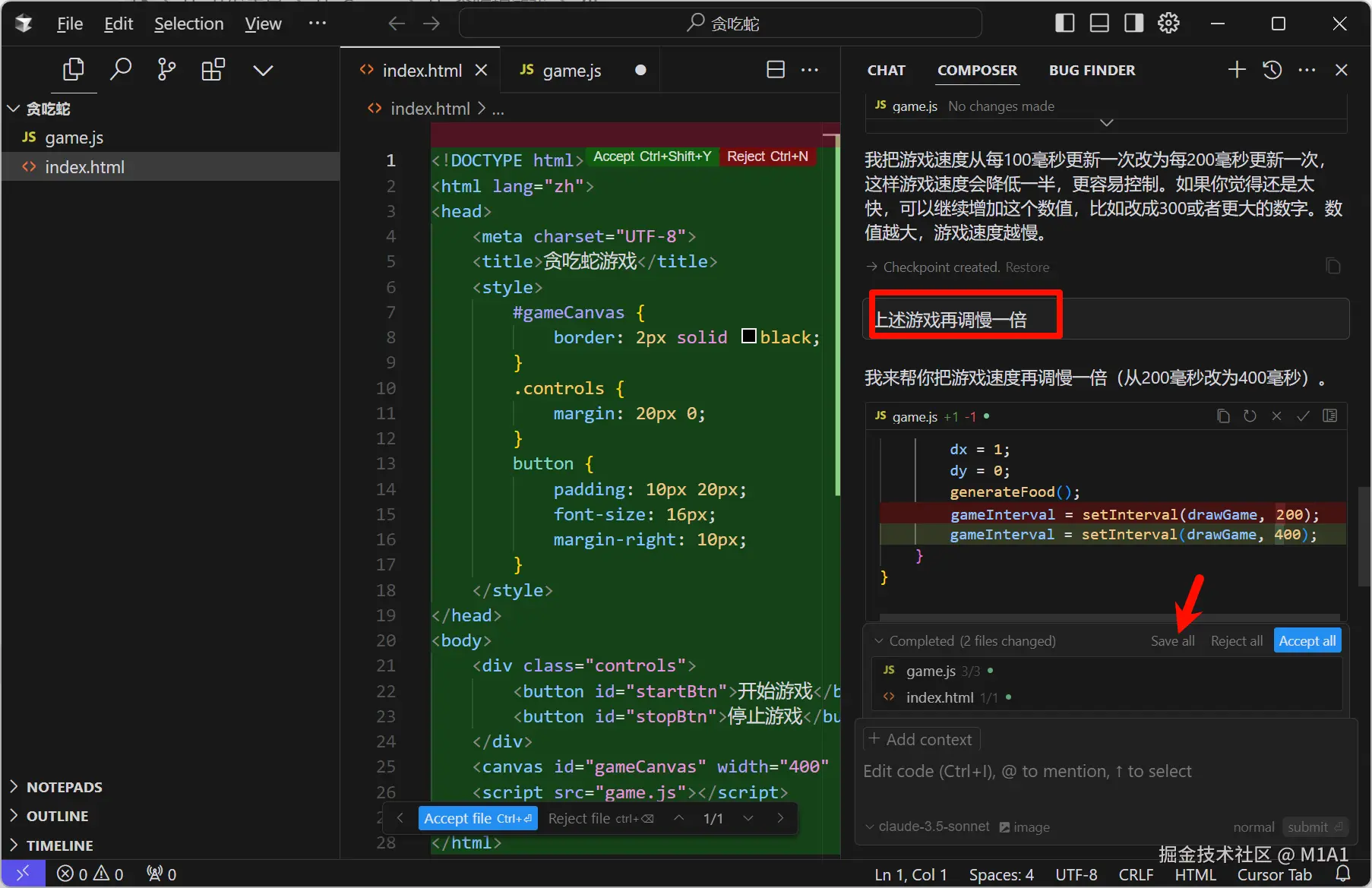Click the split editor layout icon
Screen dimensions: 1372x888
click(775, 70)
